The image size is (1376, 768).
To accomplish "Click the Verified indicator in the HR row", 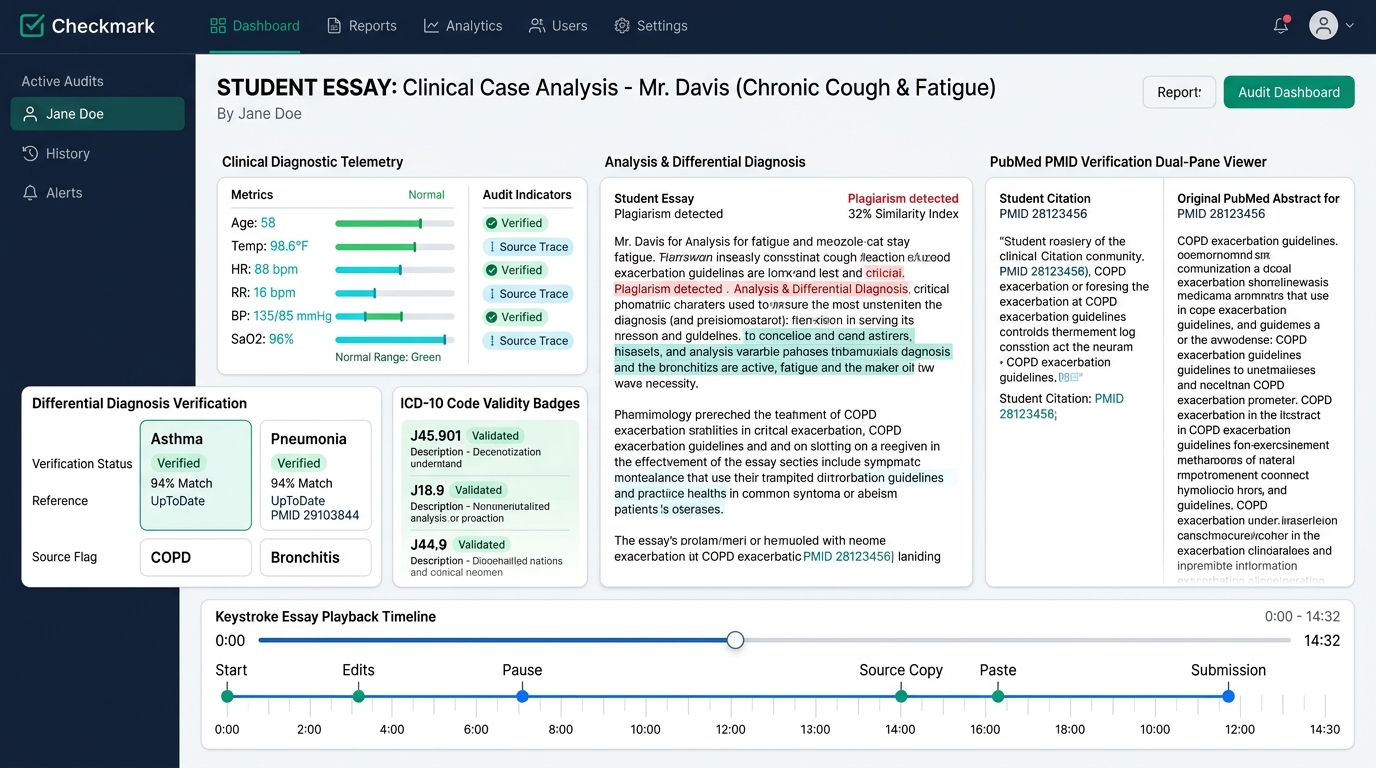I will [514, 270].
